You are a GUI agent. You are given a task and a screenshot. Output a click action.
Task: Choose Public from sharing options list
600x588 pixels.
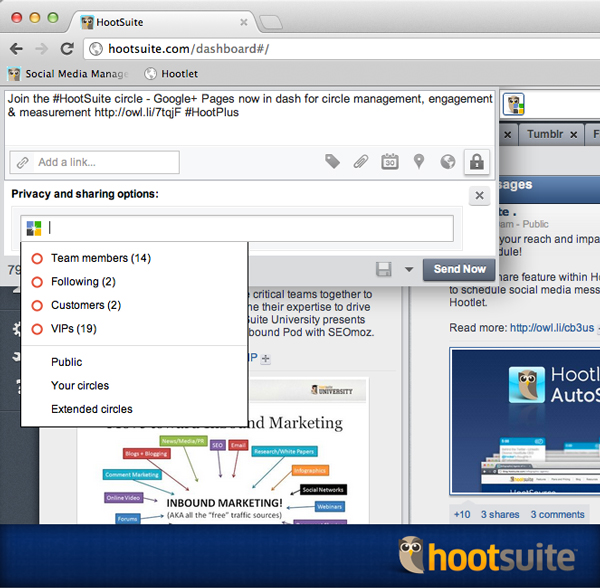(67, 362)
